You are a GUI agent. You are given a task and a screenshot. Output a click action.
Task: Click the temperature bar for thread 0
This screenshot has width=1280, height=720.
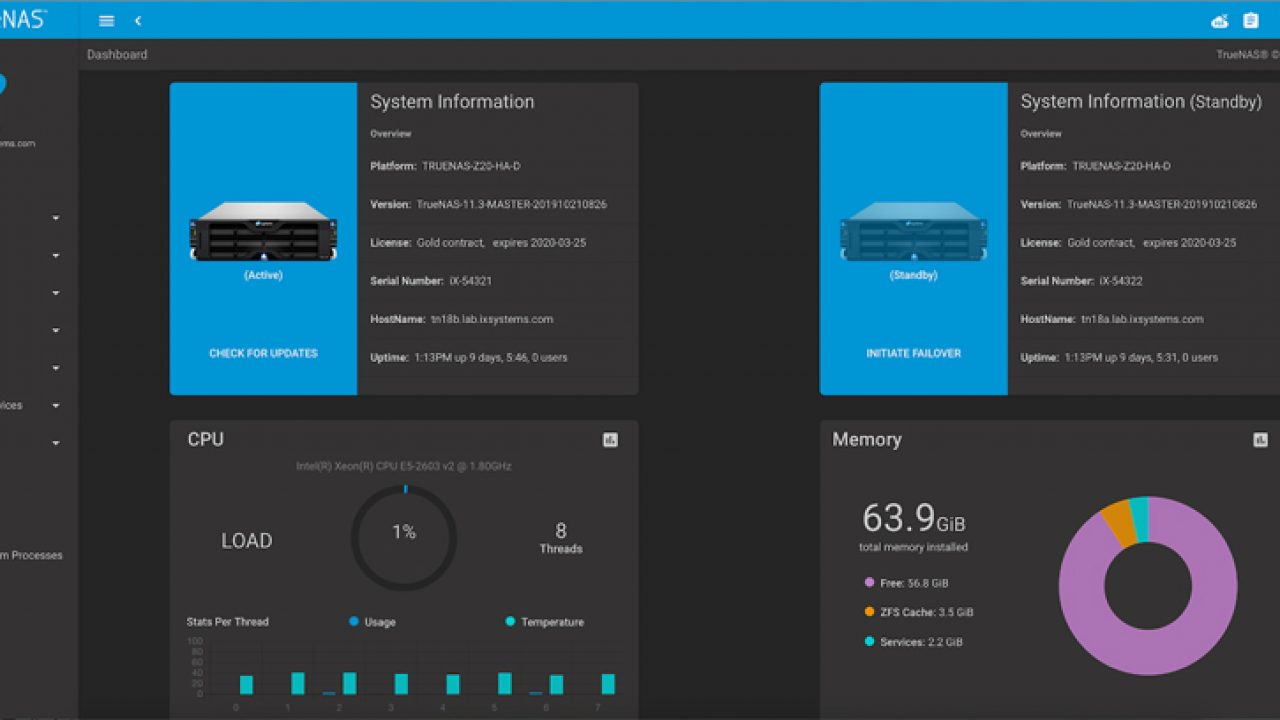246,685
